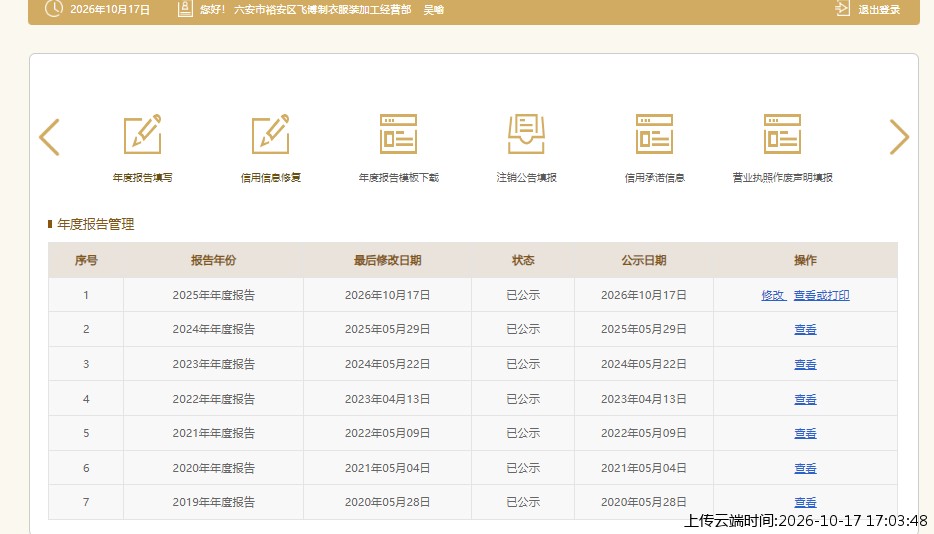Click the 退出登录 link
Viewport: 934px width, 534px height.
879,10
